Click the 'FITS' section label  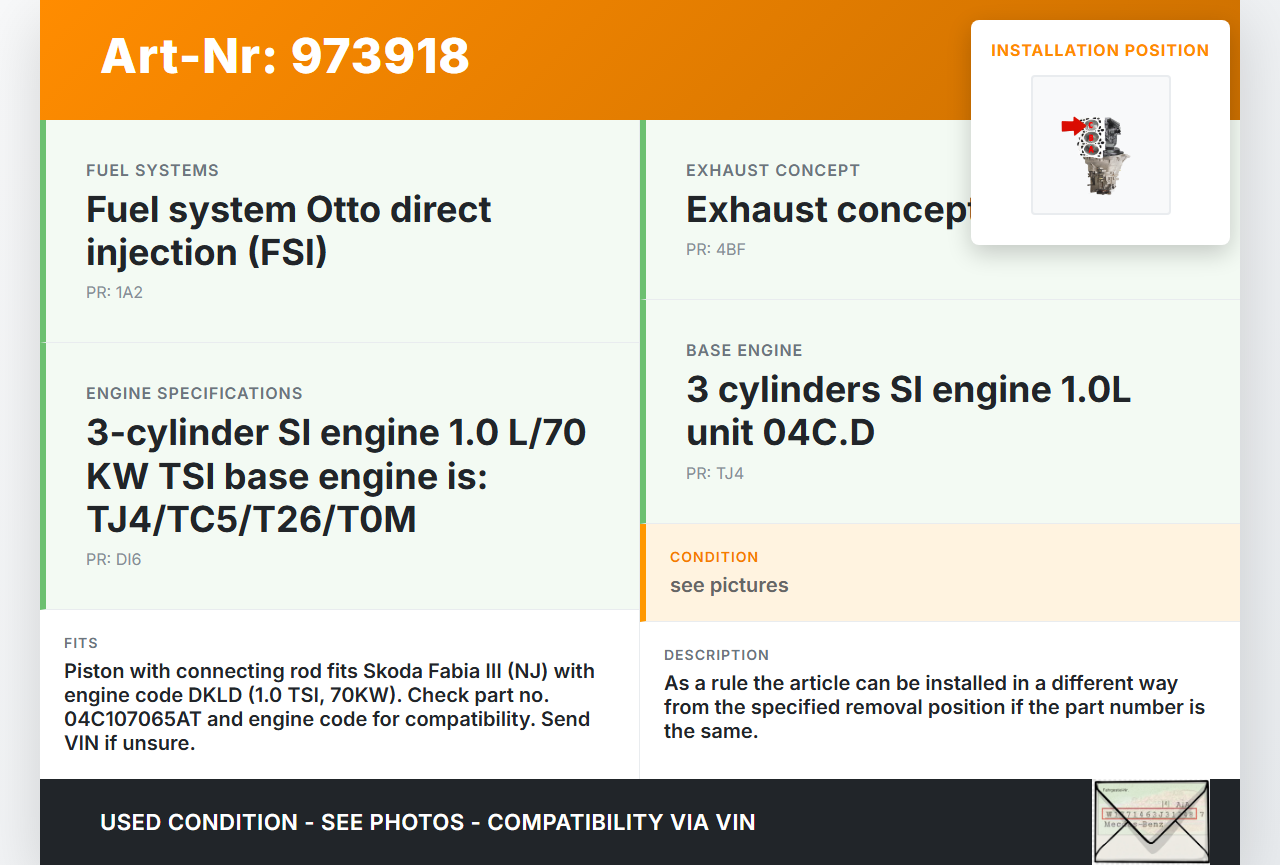coord(81,643)
